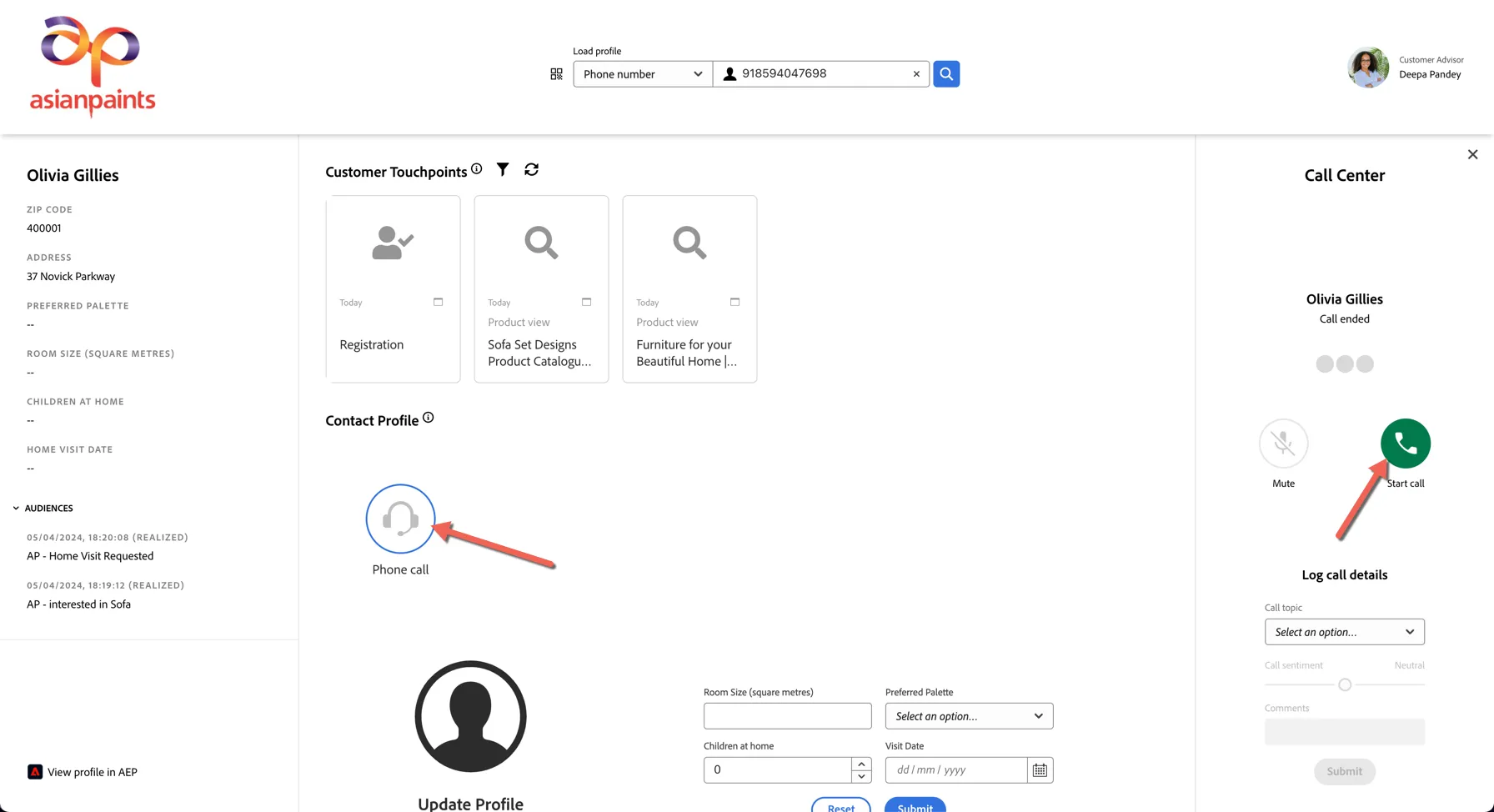The image size is (1494, 812).
Task: Open the Preferred Palette dropdown
Action: click(969, 716)
